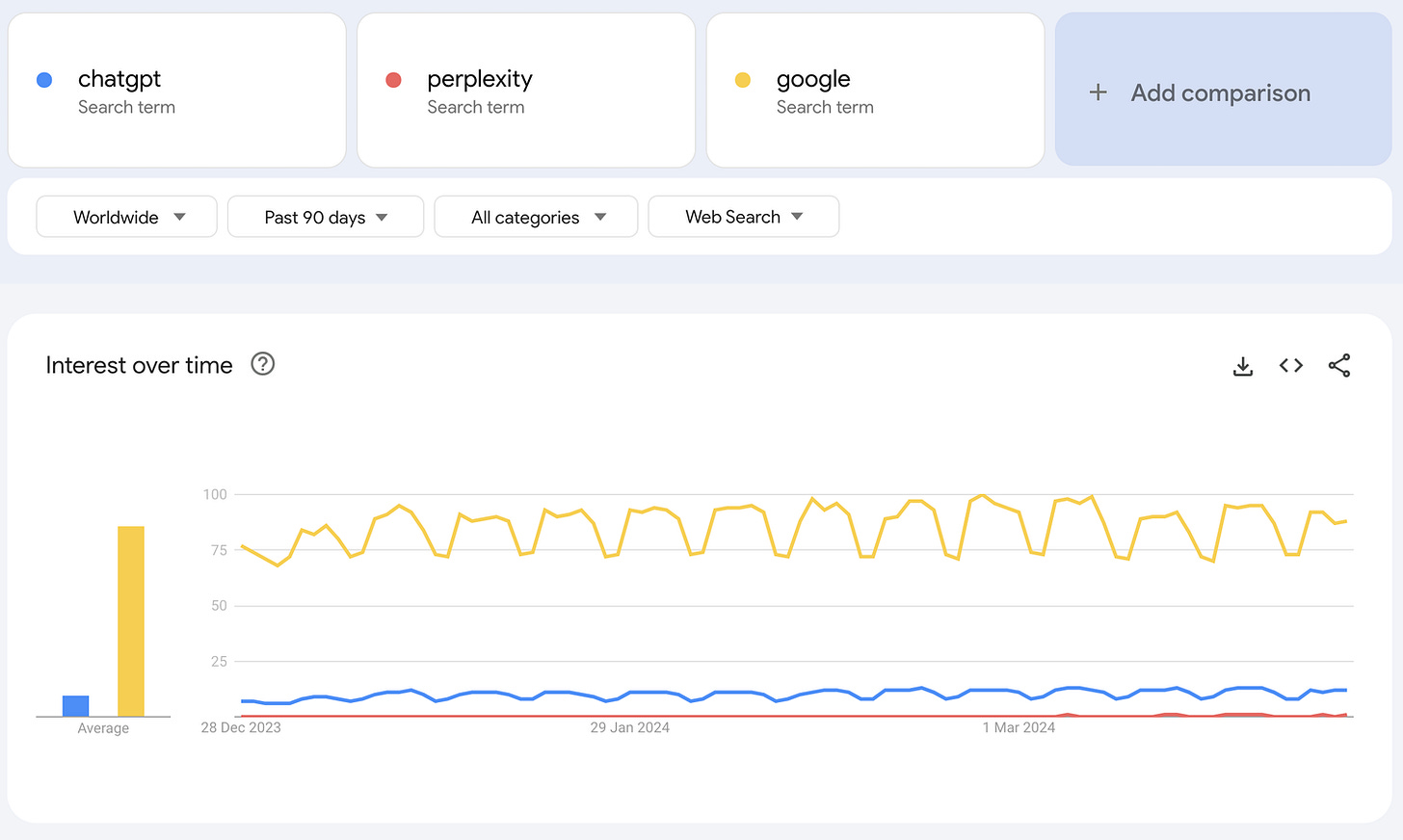The height and width of the screenshot is (840, 1403).
Task: Click the plus icon to add comparison
Action: pyautogui.click(x=1098, y=92)
